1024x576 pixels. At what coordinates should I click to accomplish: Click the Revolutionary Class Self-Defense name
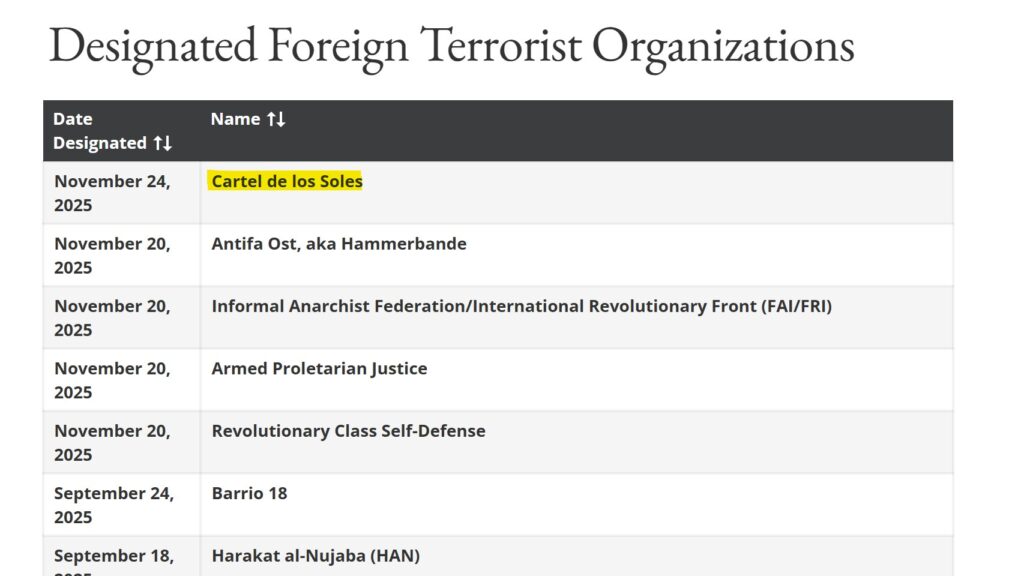pos(348,431)
